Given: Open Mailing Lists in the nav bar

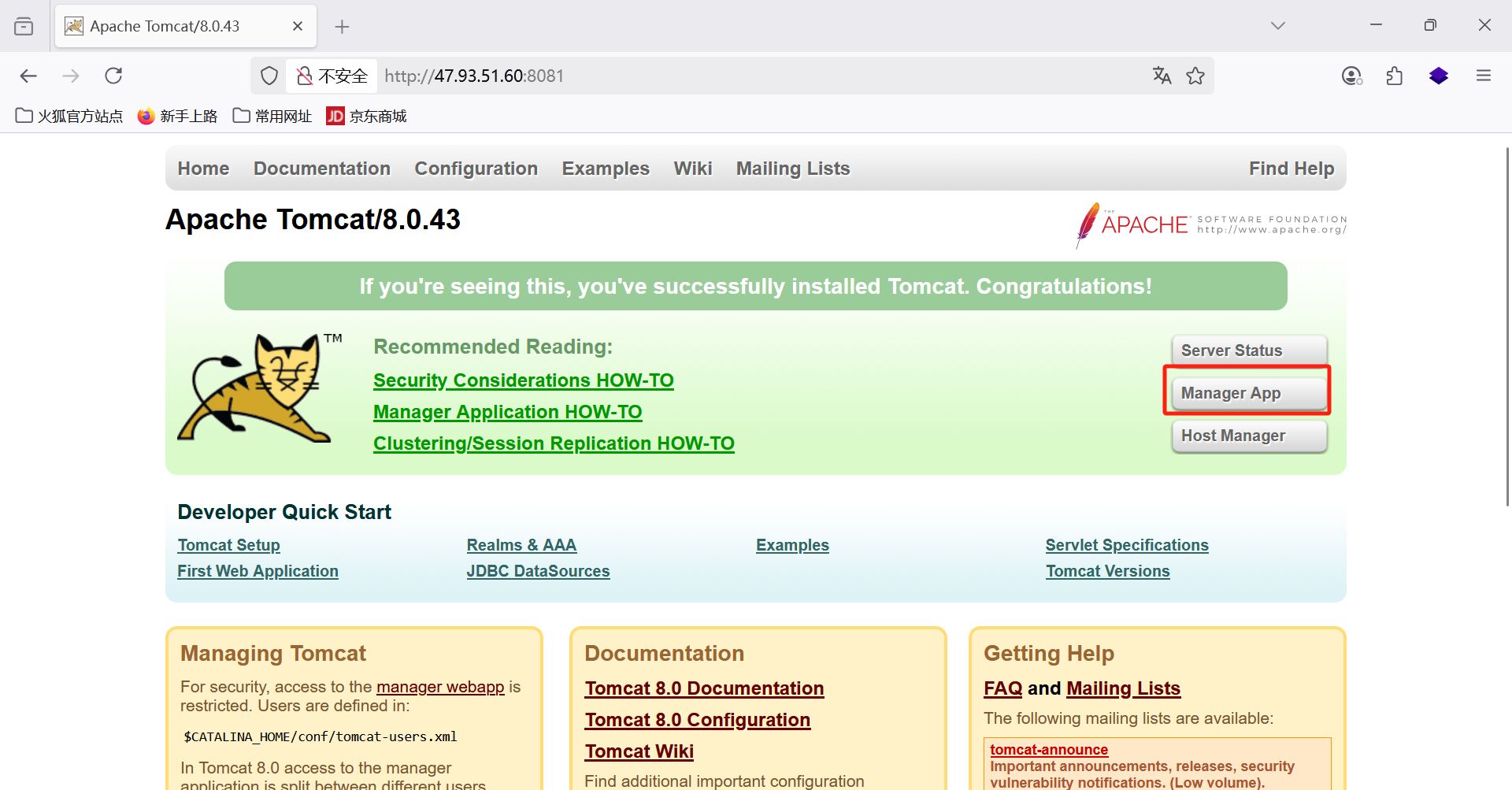Looking at the screenshot, I should point(793,169).
